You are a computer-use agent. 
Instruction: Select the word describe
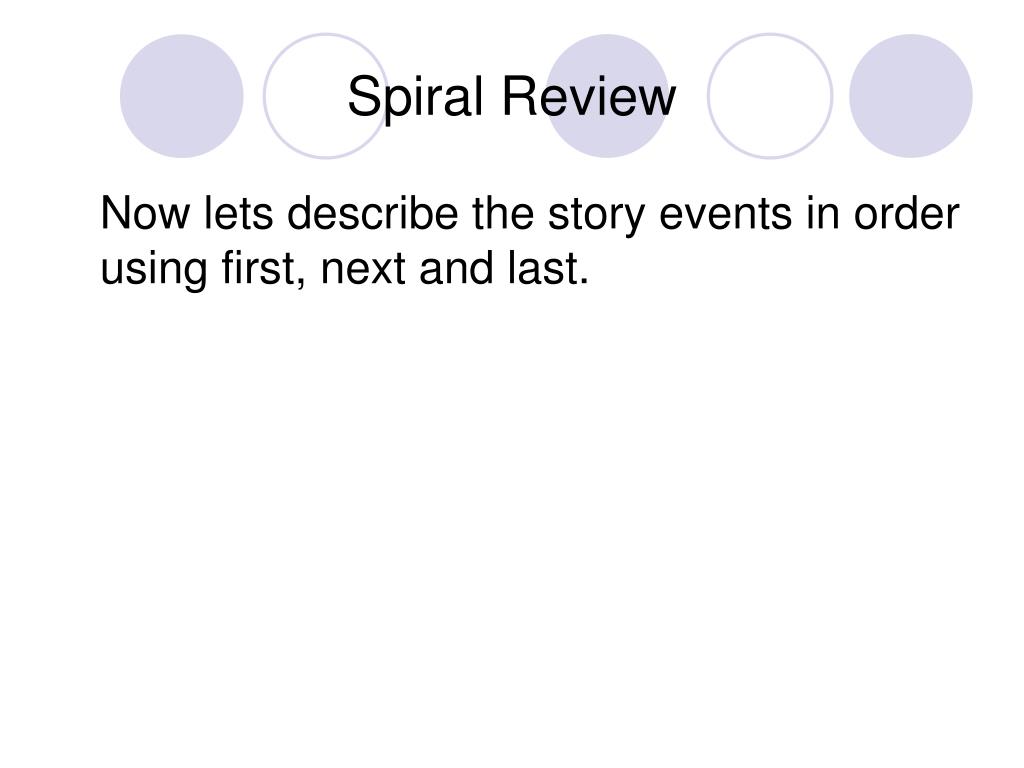pyautogui.click(x=373, y=213)
